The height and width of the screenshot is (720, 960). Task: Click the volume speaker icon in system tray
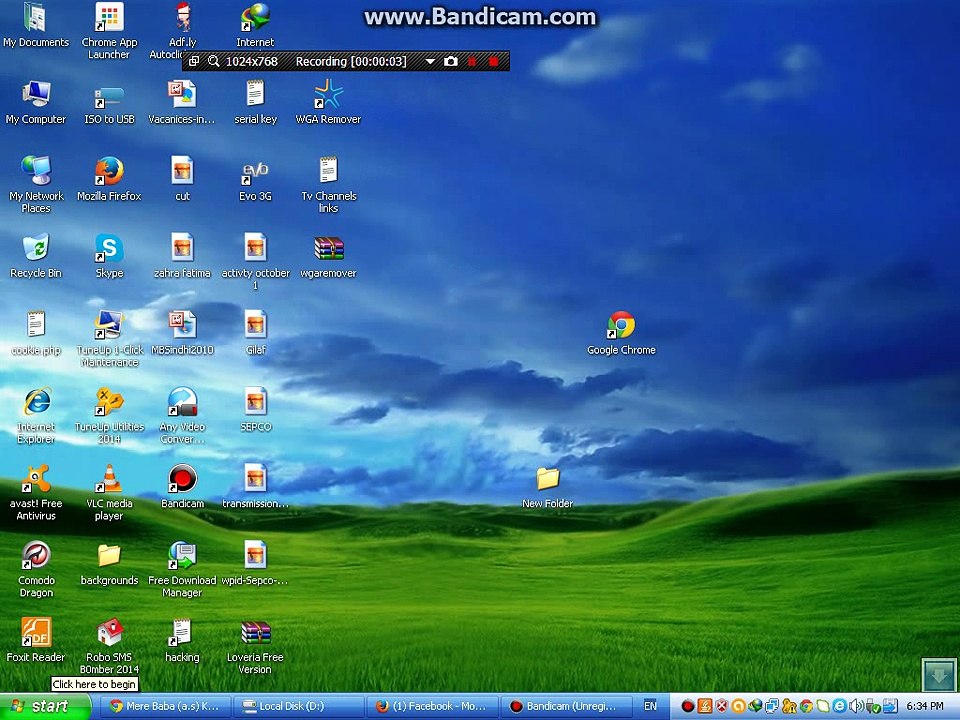click(856, 706)
